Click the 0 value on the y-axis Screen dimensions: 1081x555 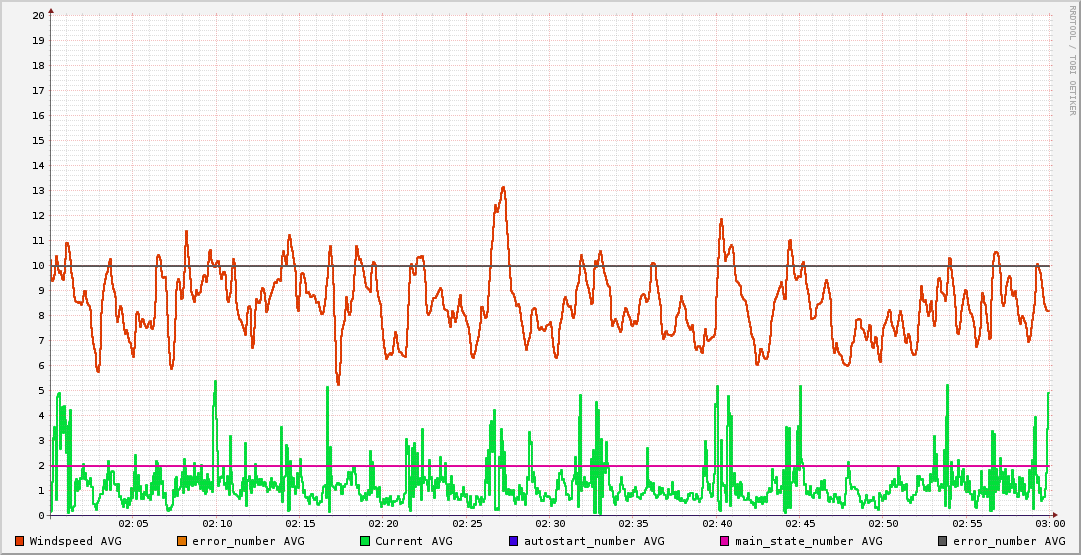41,516
